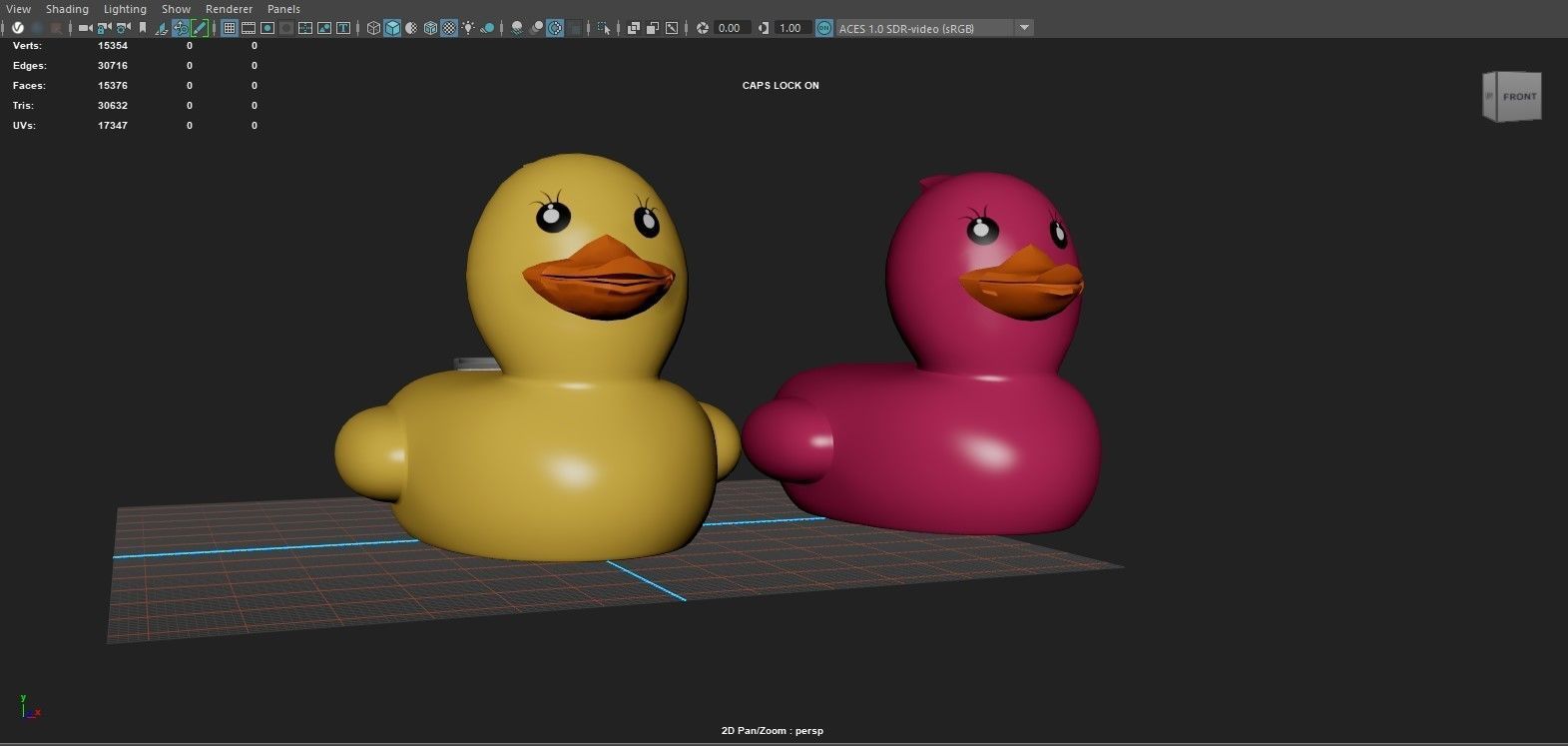
Task: Open the Renderer menu
Action: [x=229, y=9]
